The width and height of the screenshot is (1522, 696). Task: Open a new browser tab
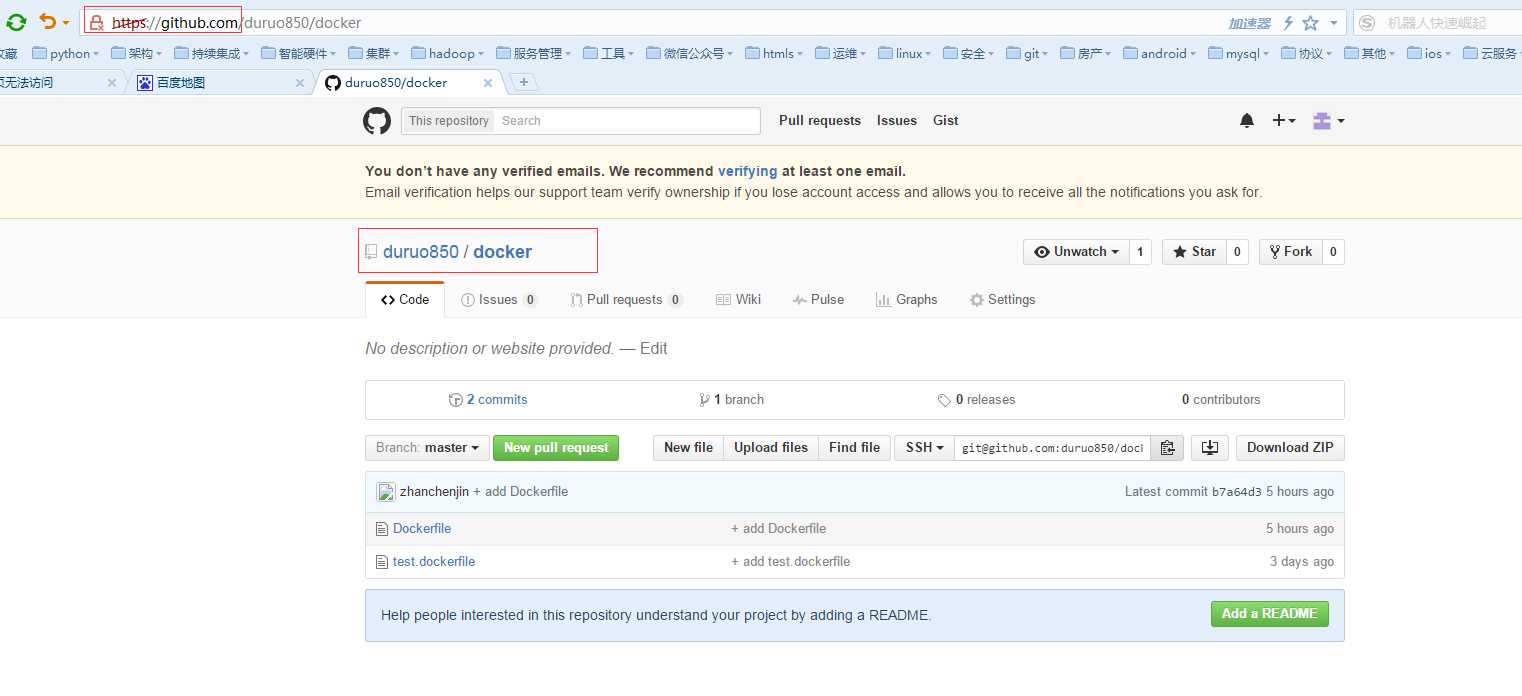click(523, 82)
